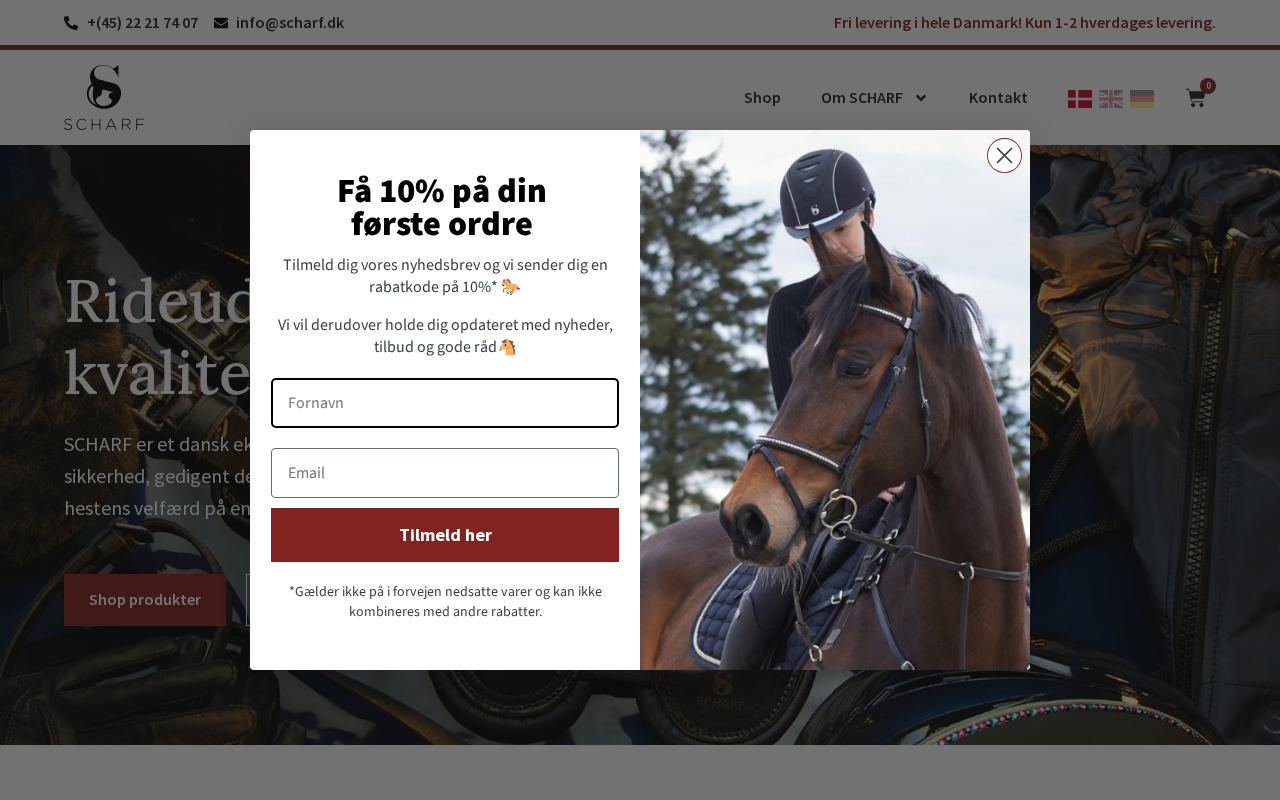Viewport: 1280px width, 800px height.
Task: Click the cart item count badge
Action: 1208,86
